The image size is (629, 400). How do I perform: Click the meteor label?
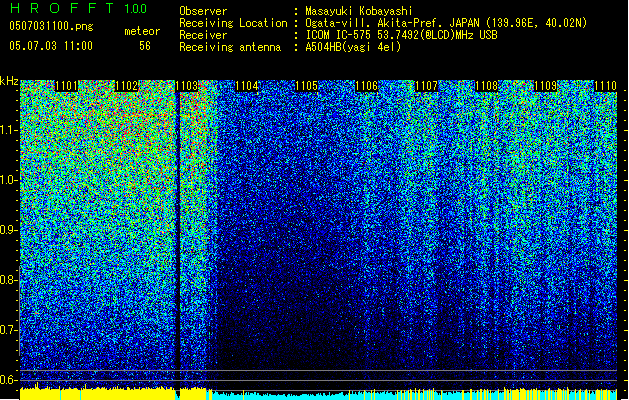142,32
